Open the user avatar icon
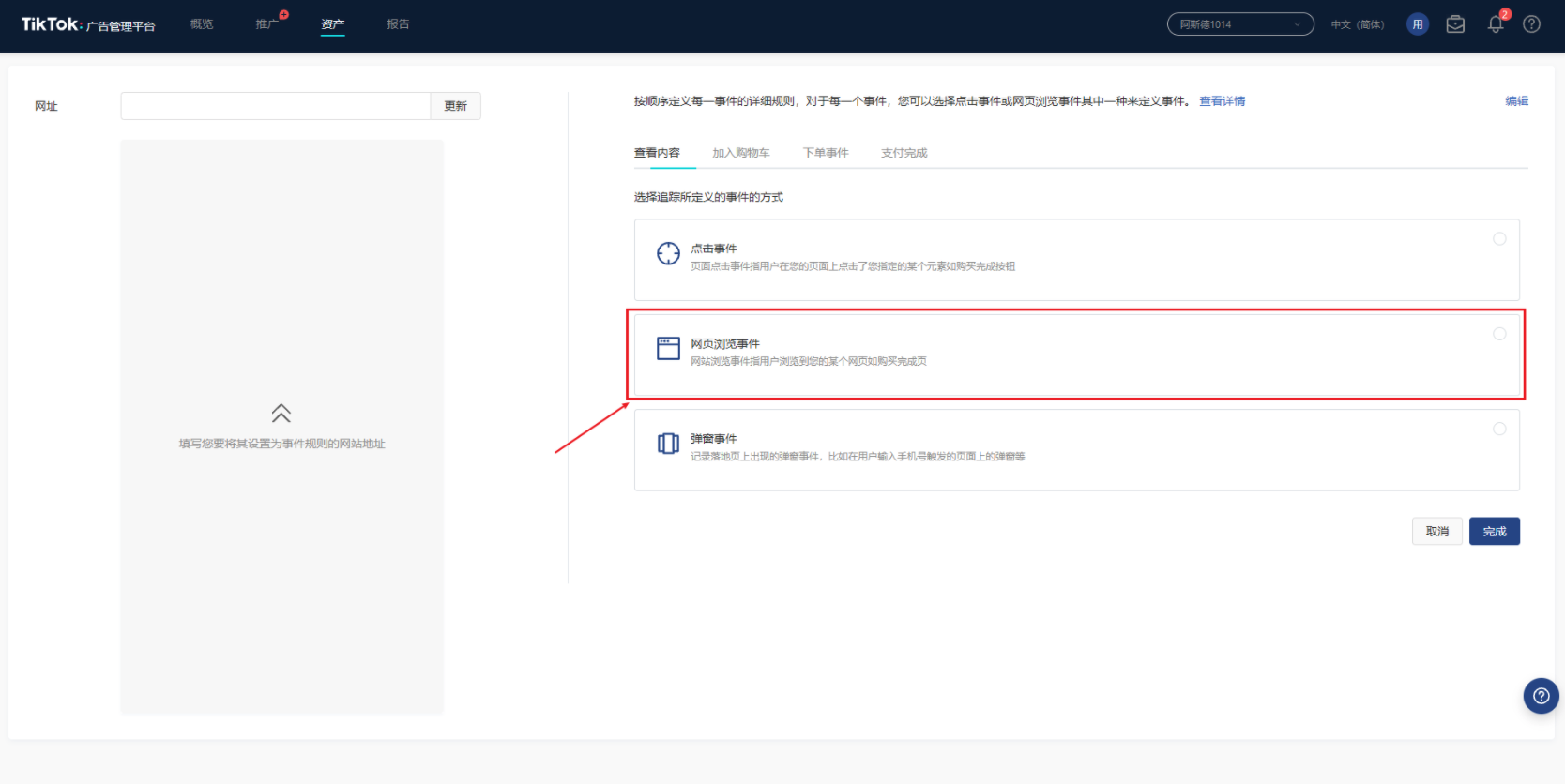The height and width of the screenshot is (784, 1565). click(1418, 24)
